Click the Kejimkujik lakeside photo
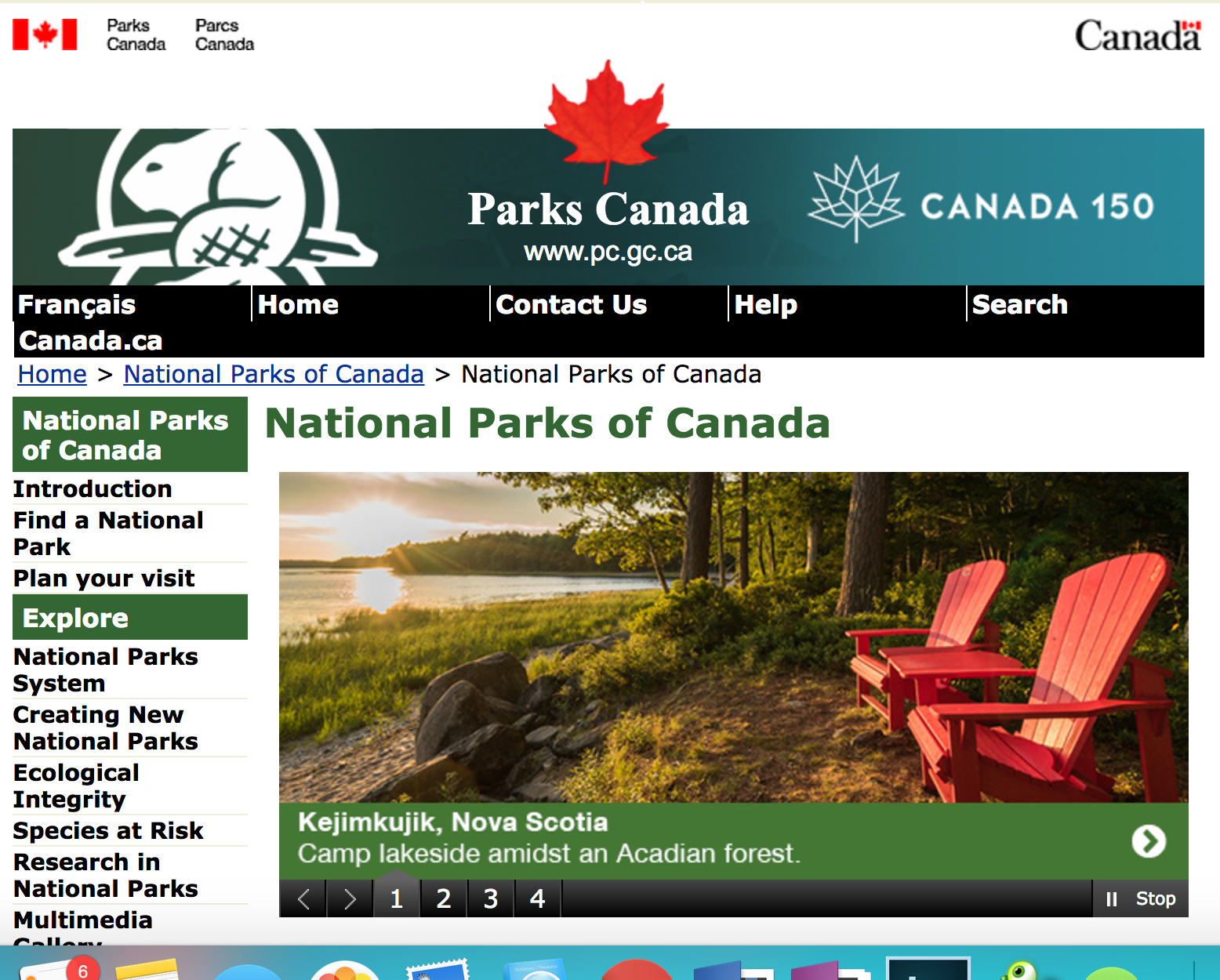The height and width of the screenshot is (980, 1220). point(733,637)
